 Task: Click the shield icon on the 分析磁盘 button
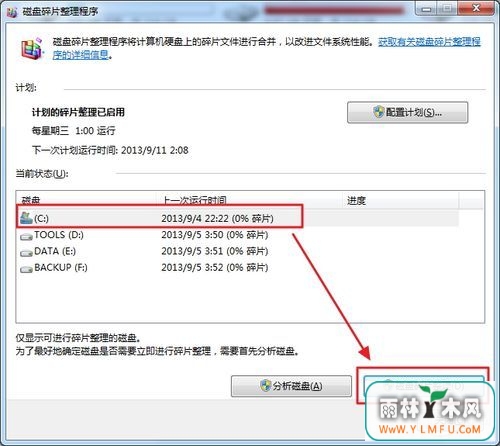(266, 386)
